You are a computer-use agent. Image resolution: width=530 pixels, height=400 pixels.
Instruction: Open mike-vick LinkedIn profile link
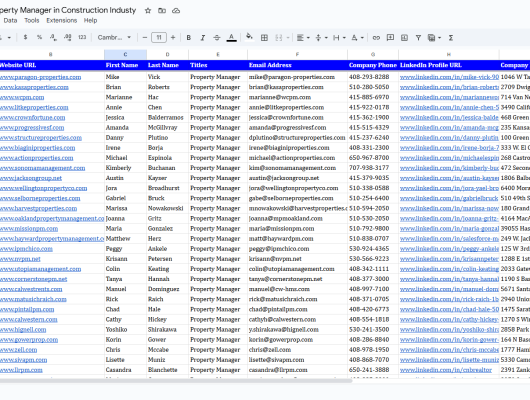coord(449,77)
